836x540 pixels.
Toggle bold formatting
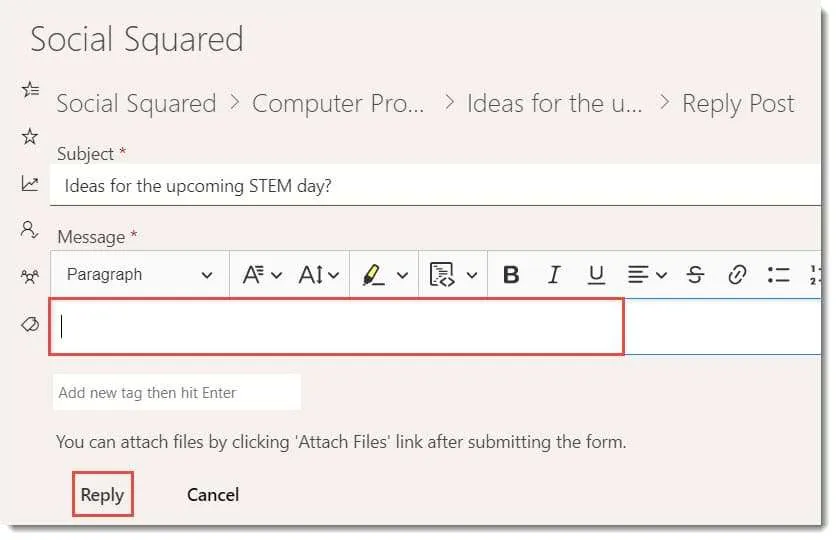click(x=511, y=275)
